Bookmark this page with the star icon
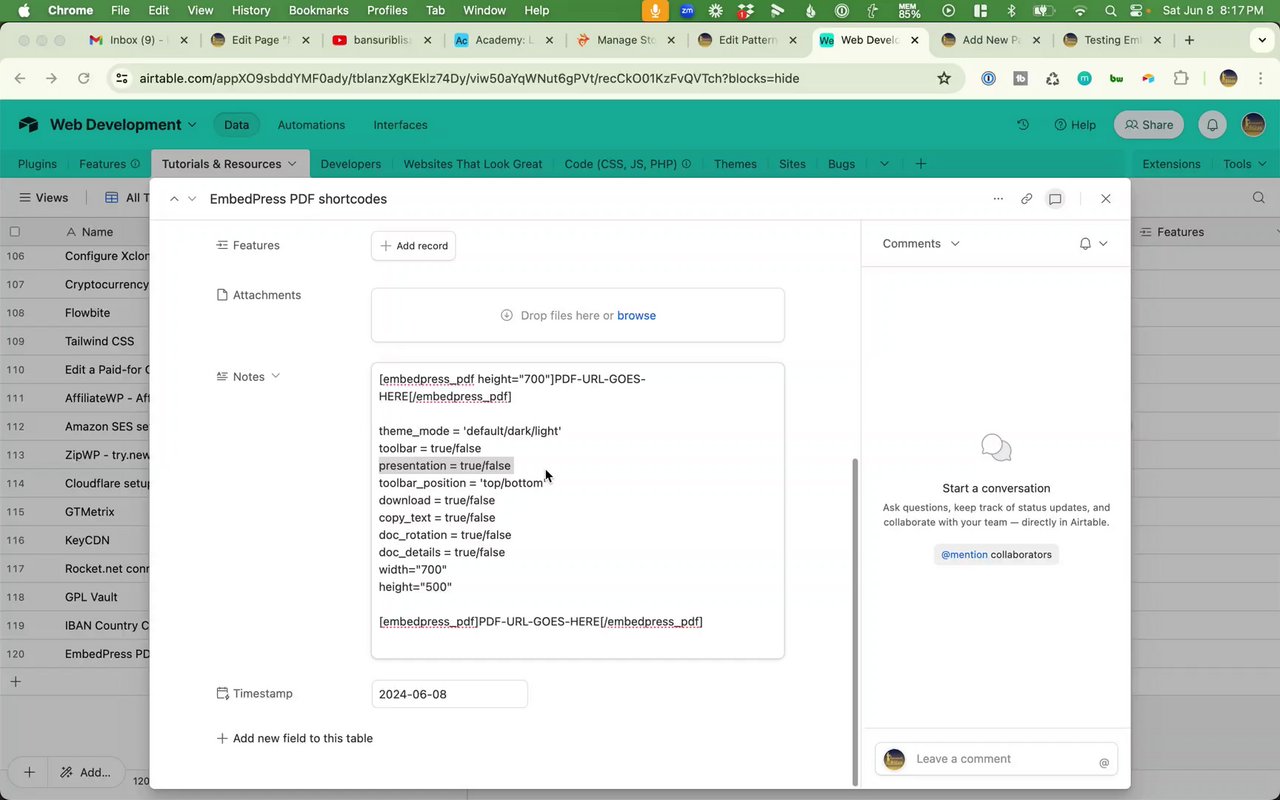 point(944,78)
